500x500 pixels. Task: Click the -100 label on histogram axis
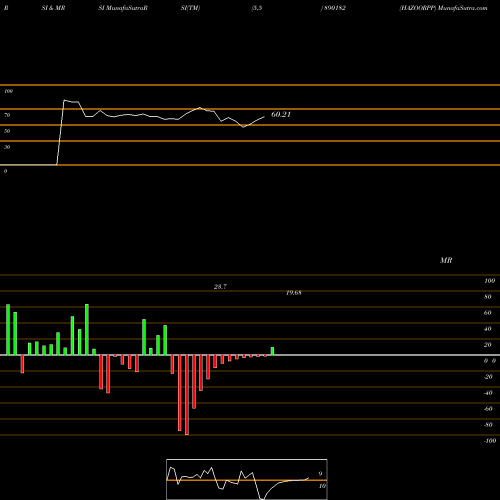click(490, 441)
